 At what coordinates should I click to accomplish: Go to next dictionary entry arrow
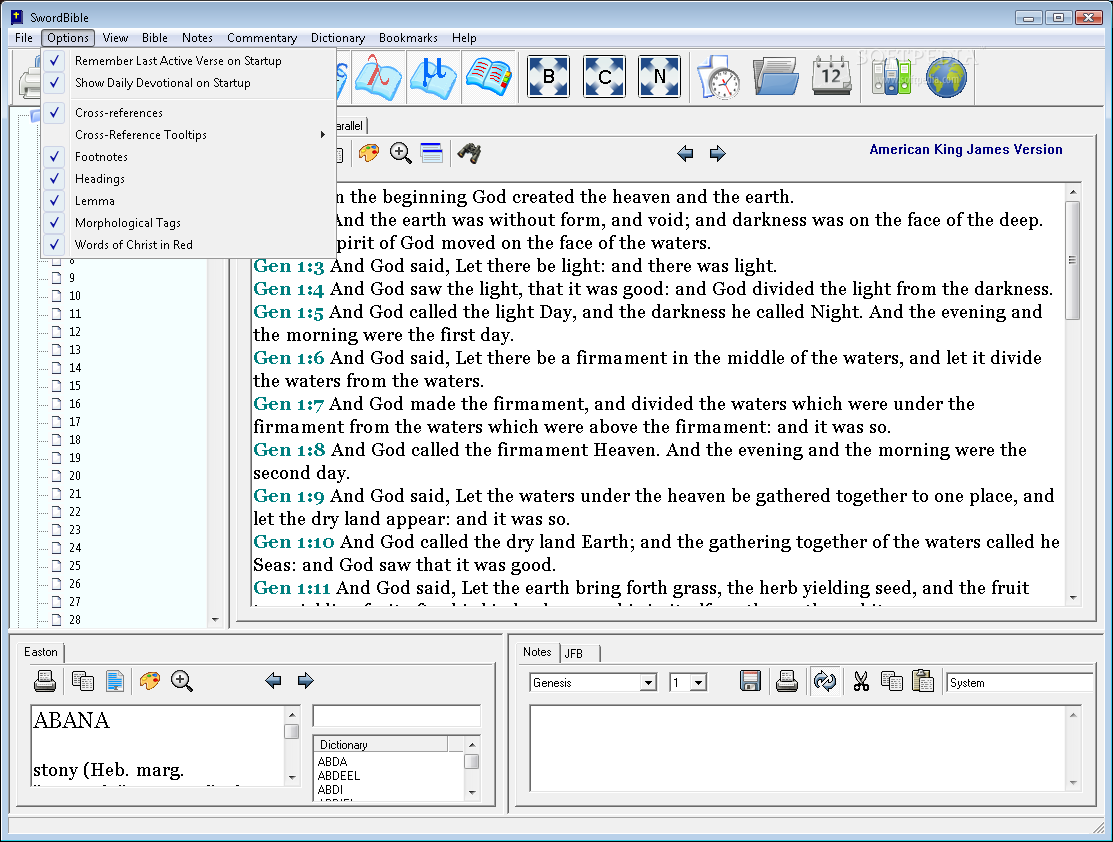[x=305, y=681]
